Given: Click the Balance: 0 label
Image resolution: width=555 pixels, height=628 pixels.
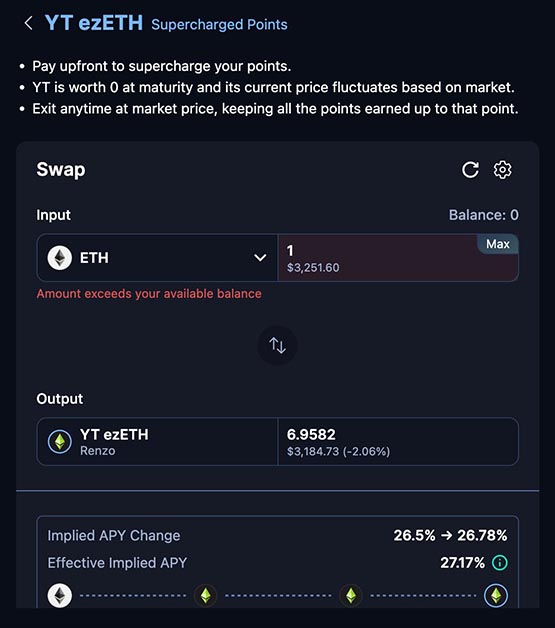Looking at the screenshot, I should click(483, 215).
